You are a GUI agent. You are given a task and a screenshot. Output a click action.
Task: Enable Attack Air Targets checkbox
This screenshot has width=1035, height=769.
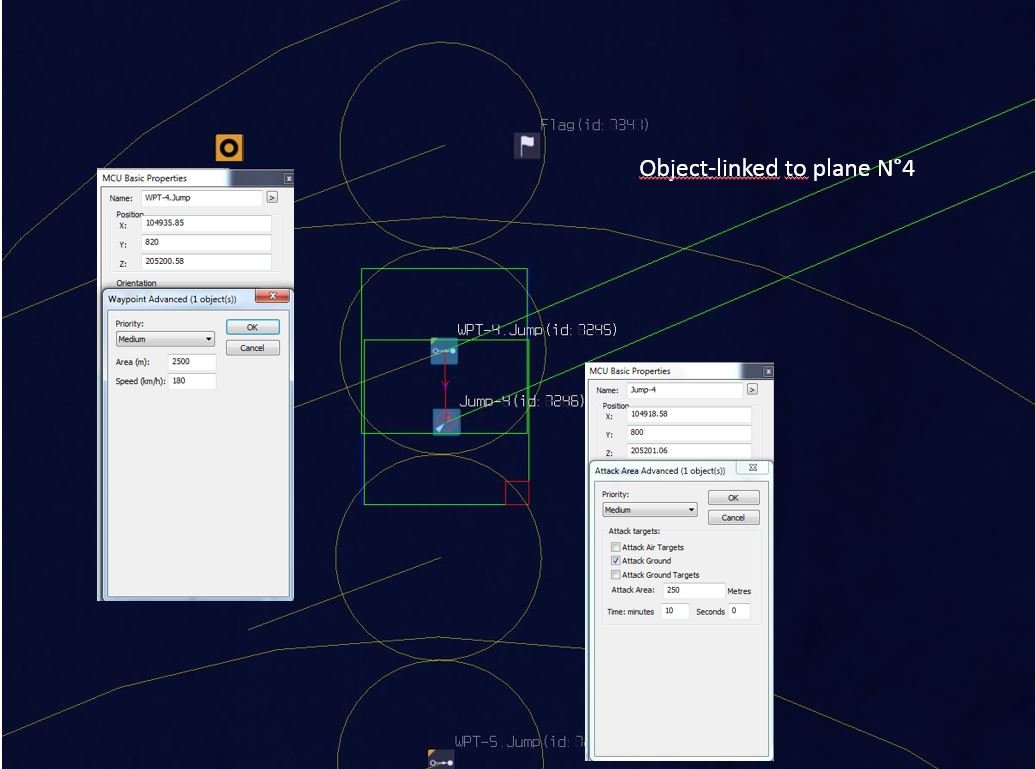click(x=615, y=547)
